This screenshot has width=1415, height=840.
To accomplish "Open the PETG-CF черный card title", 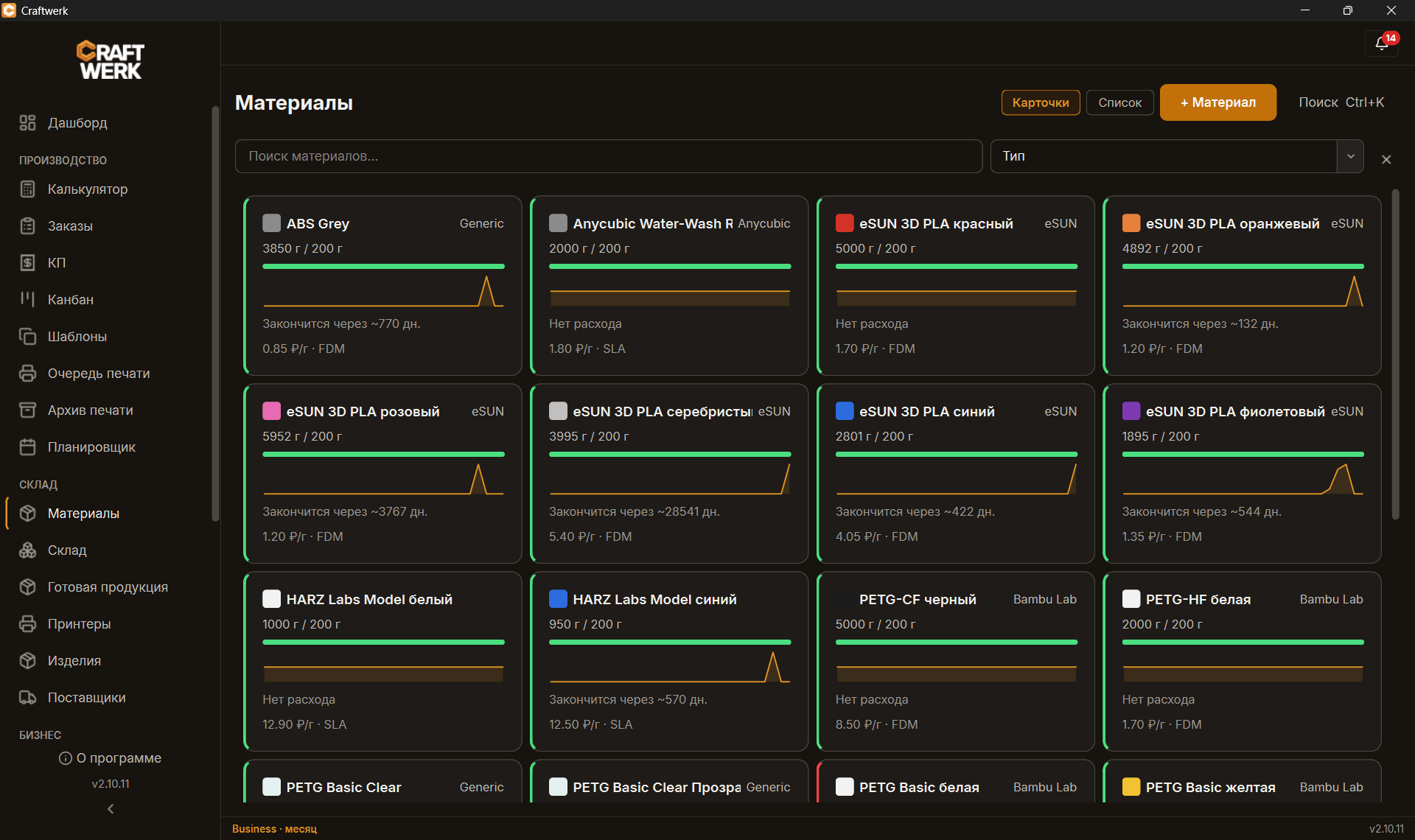I will (918, 599).
